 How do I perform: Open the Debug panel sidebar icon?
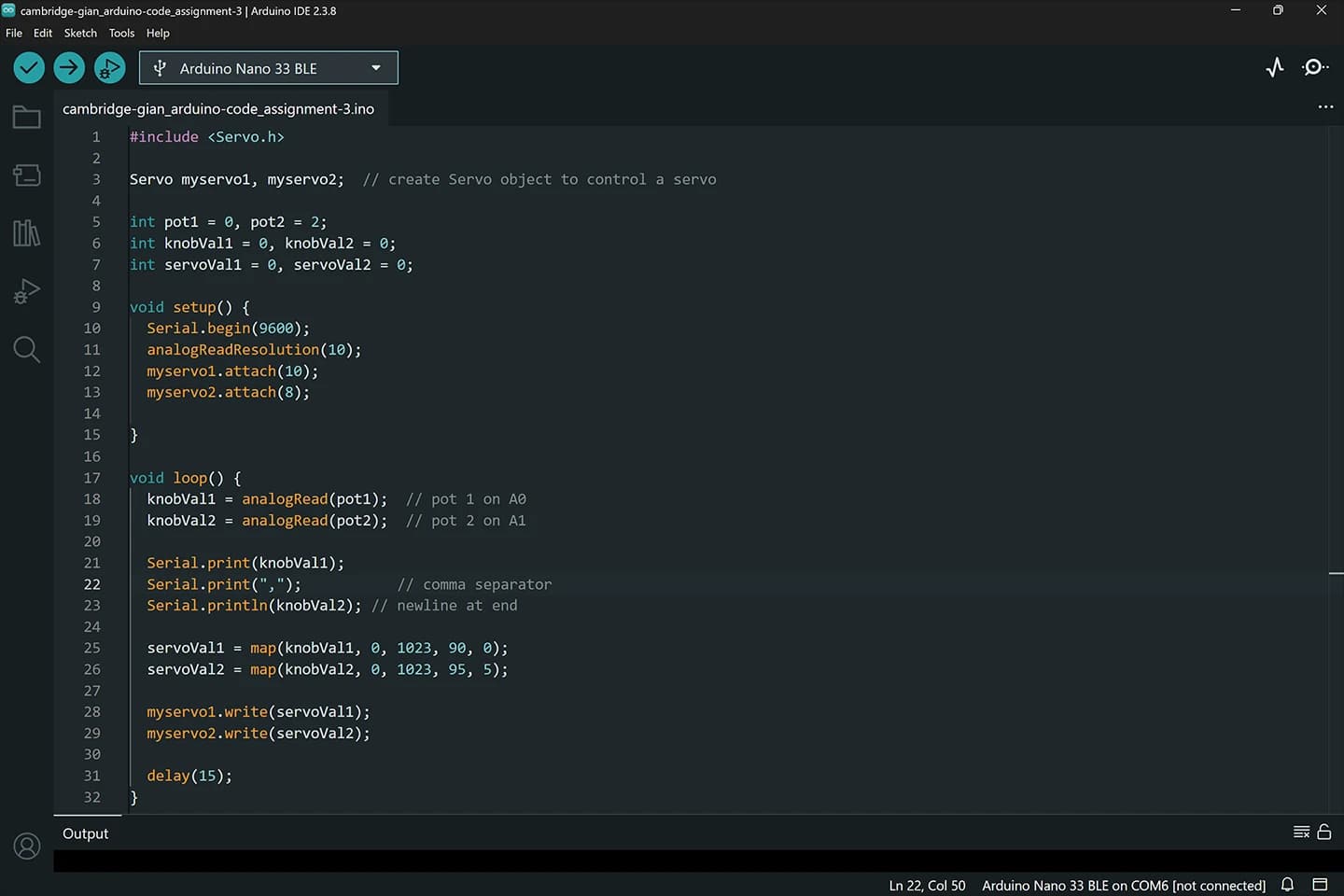pyautogui.click(x=26, y=291)
